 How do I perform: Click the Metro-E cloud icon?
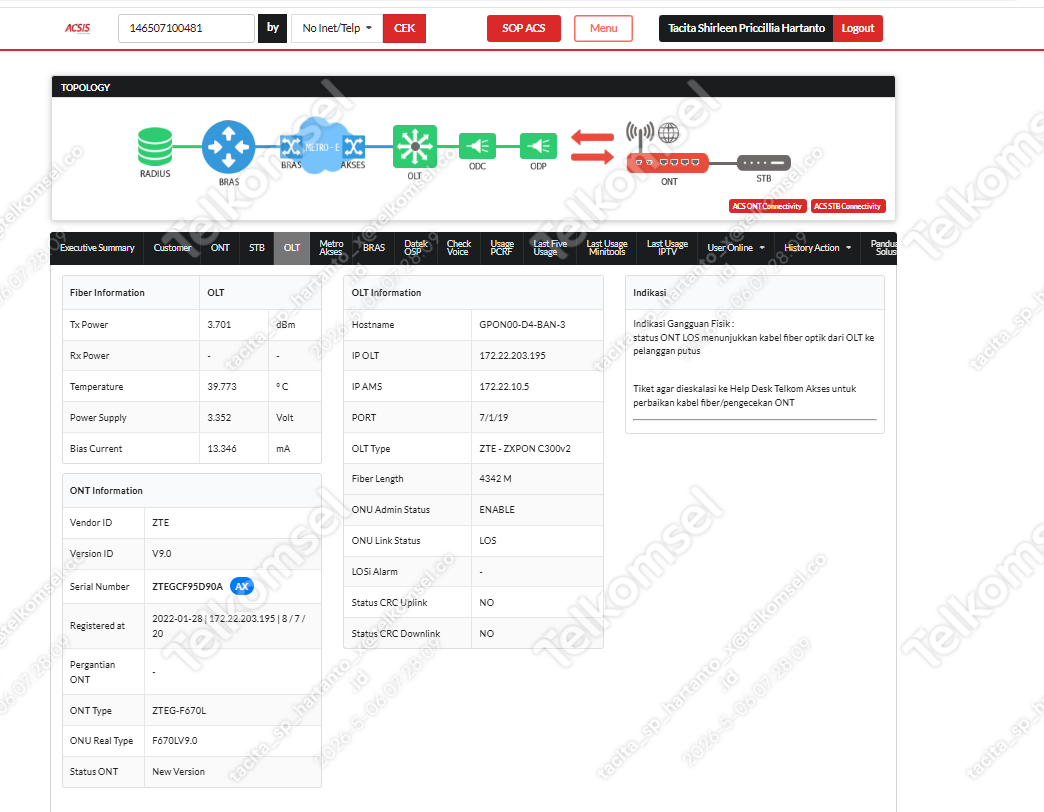pyautogui.click(x=322, y=146)
